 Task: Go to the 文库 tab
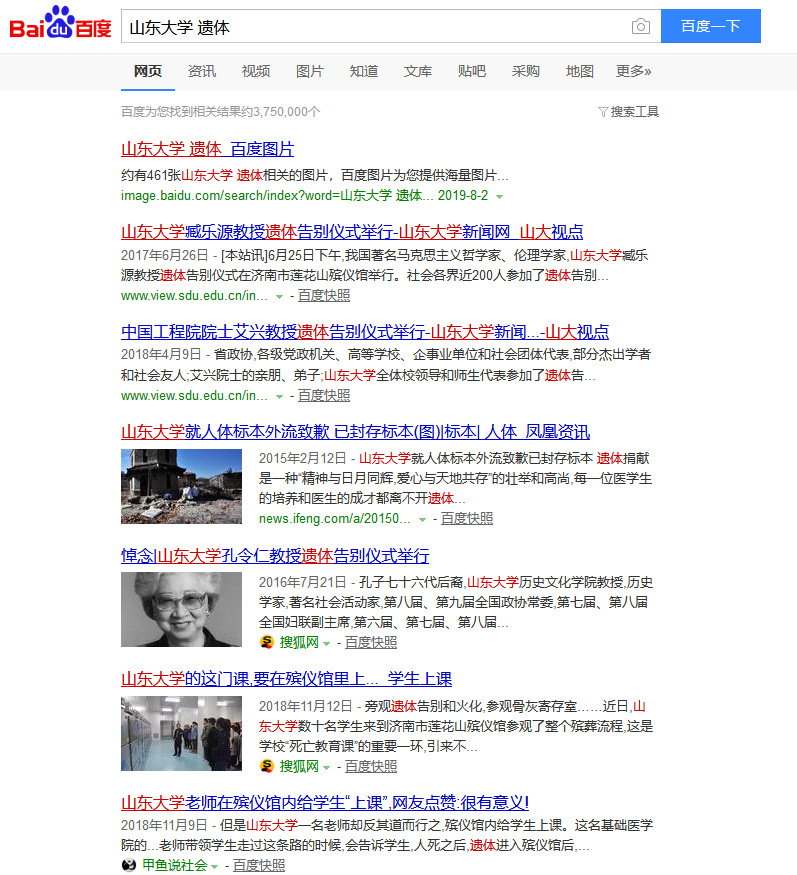click(x=417, y=71)
